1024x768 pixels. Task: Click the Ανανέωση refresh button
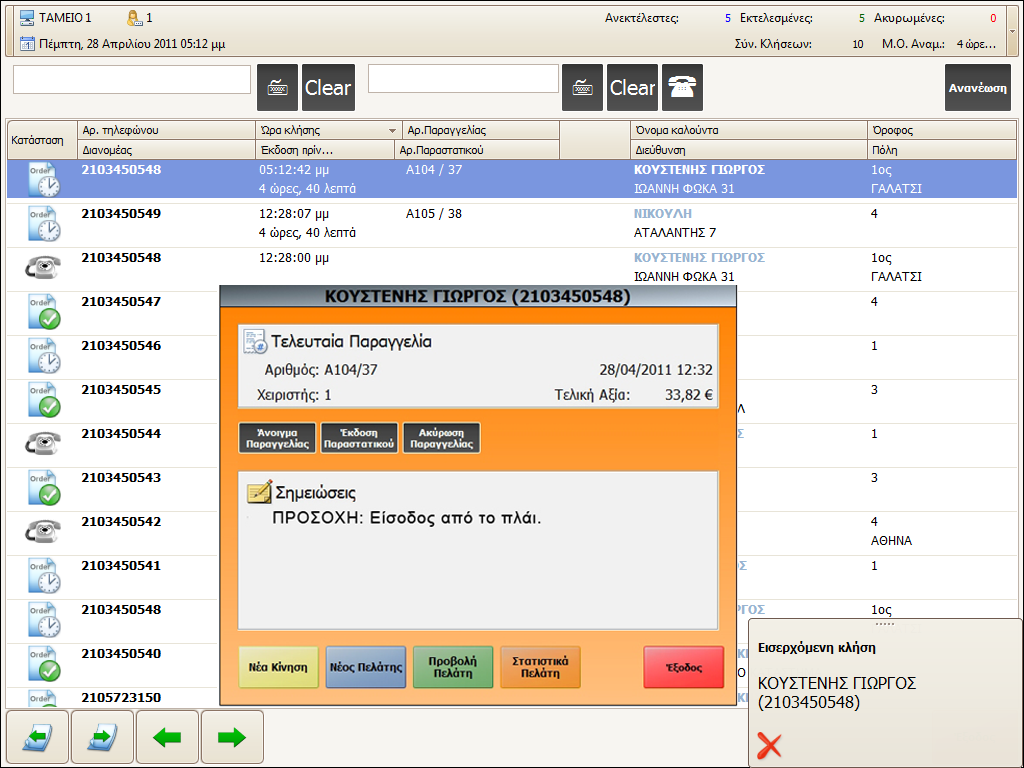(978, 88)
